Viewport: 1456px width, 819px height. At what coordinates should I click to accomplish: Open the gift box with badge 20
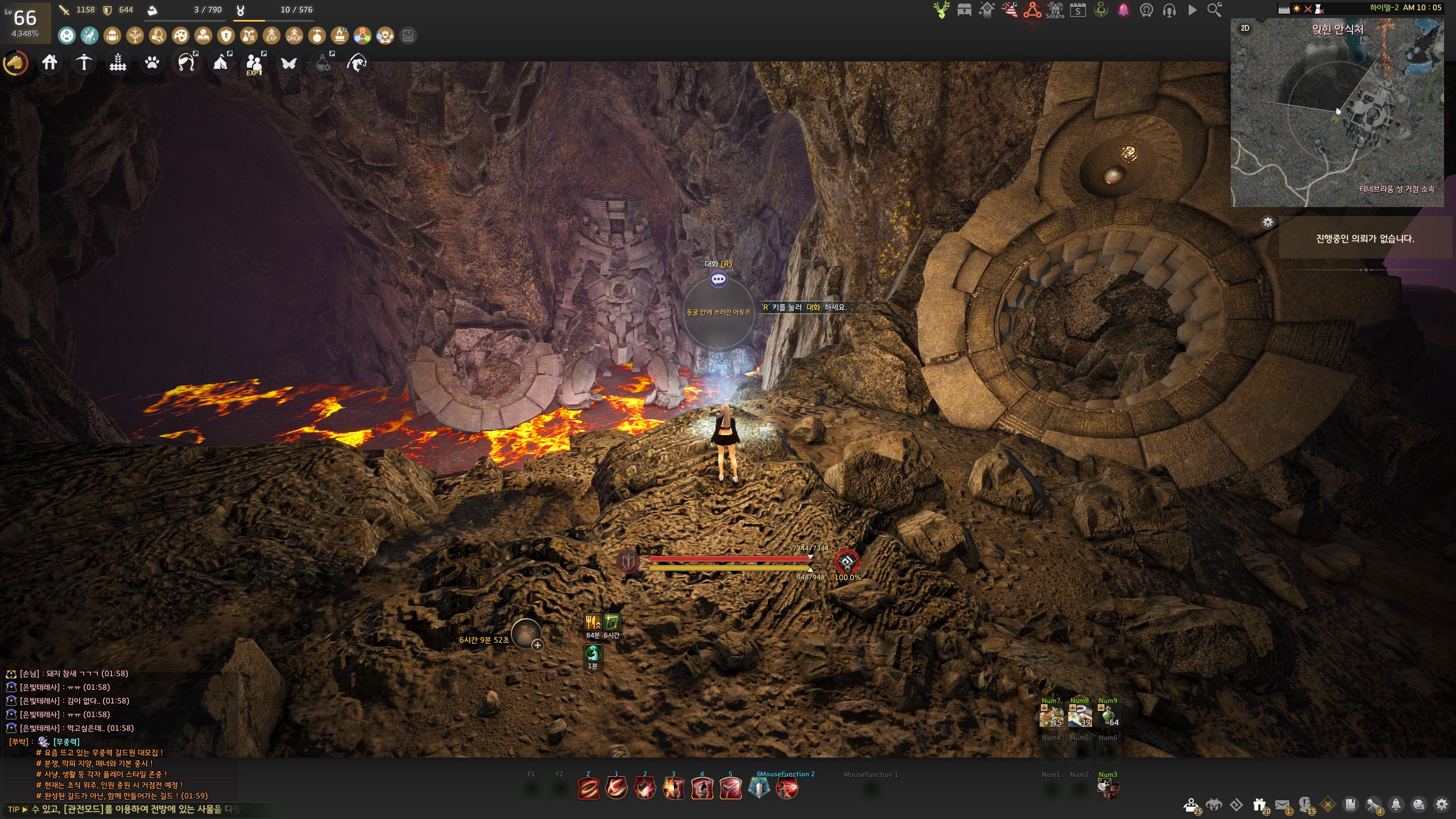(x=1259, y=805)
